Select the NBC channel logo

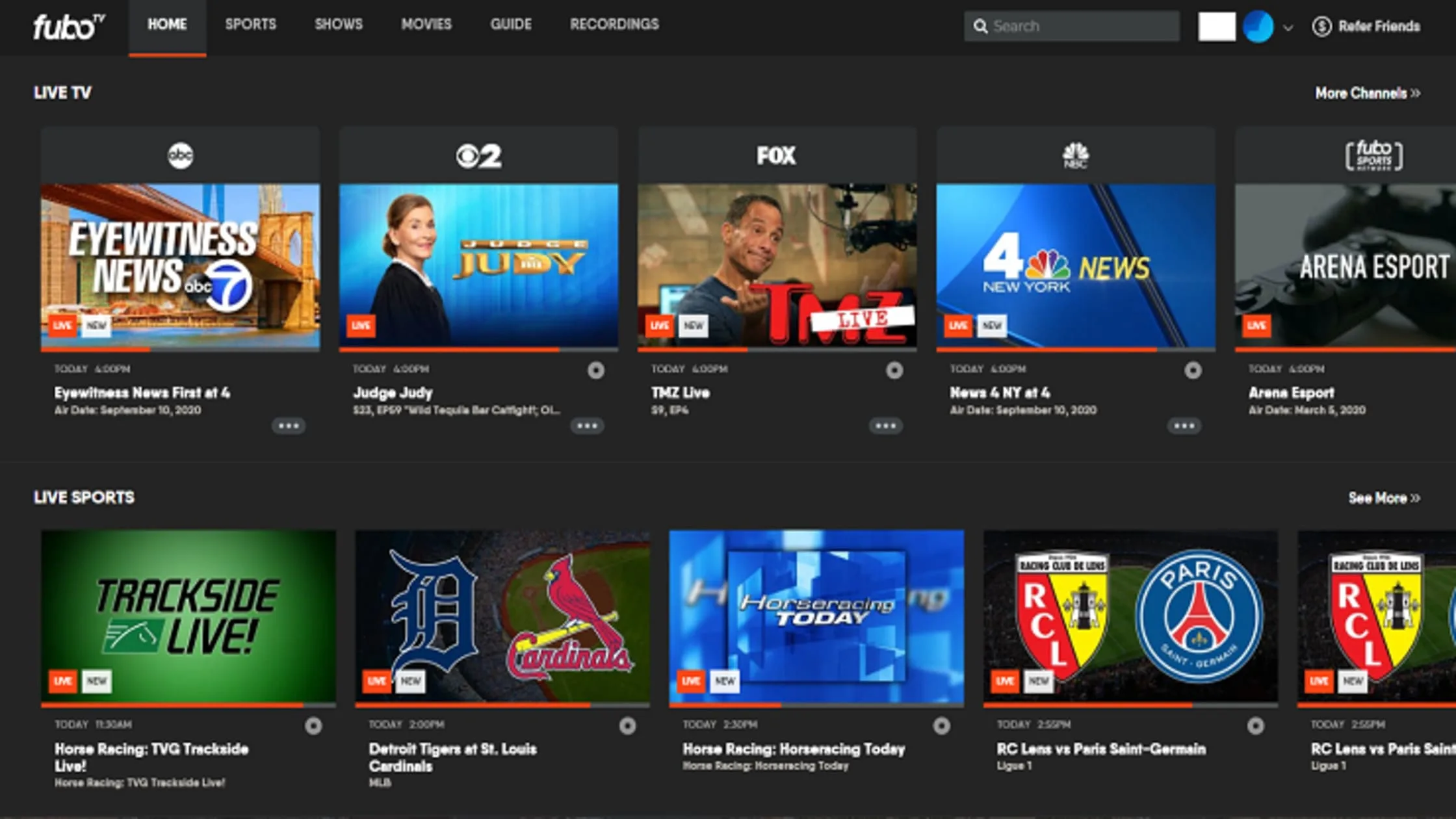[x=1074, y=153]
